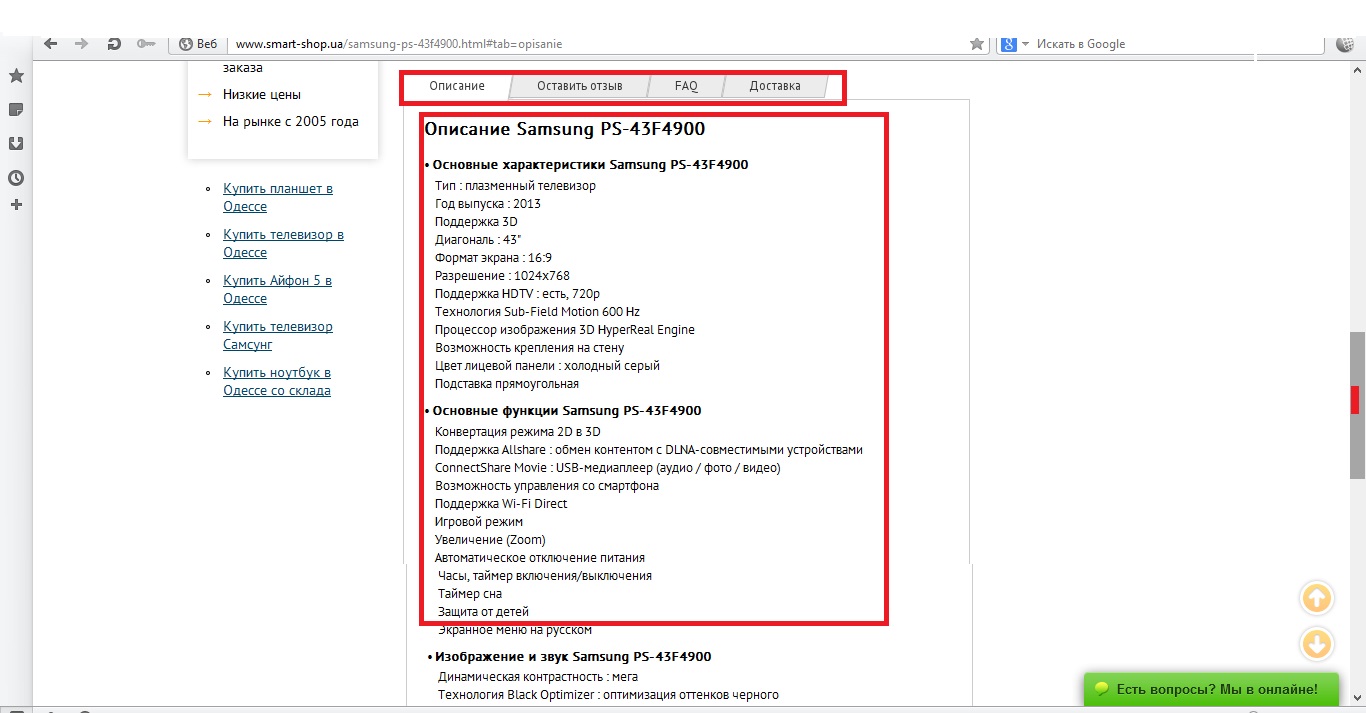Open the Notes panel in sidebar
The image size is (1366, 713).
click(x=16, y=110)
